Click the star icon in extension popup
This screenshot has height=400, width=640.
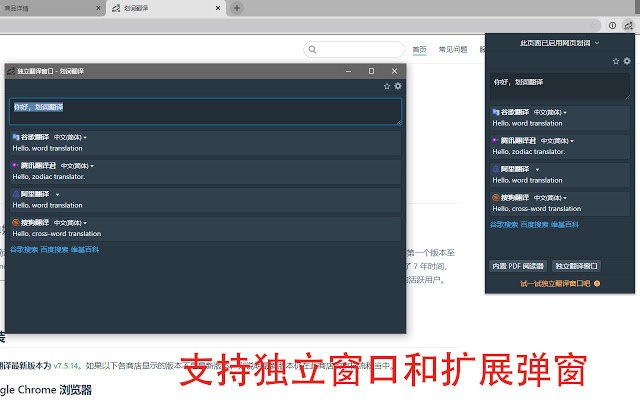(616, 61)
